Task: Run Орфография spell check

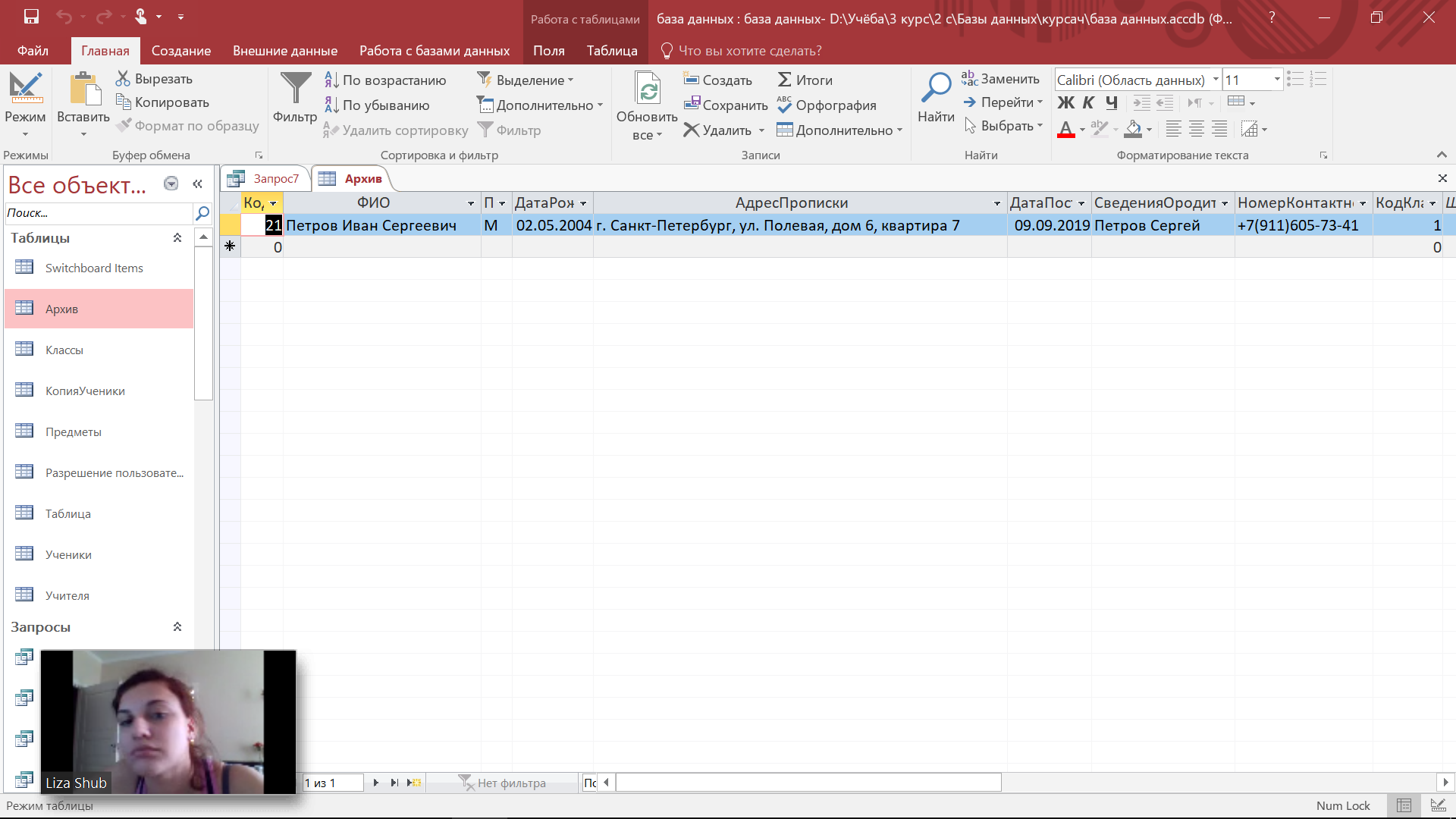Action: coord(827,105)
